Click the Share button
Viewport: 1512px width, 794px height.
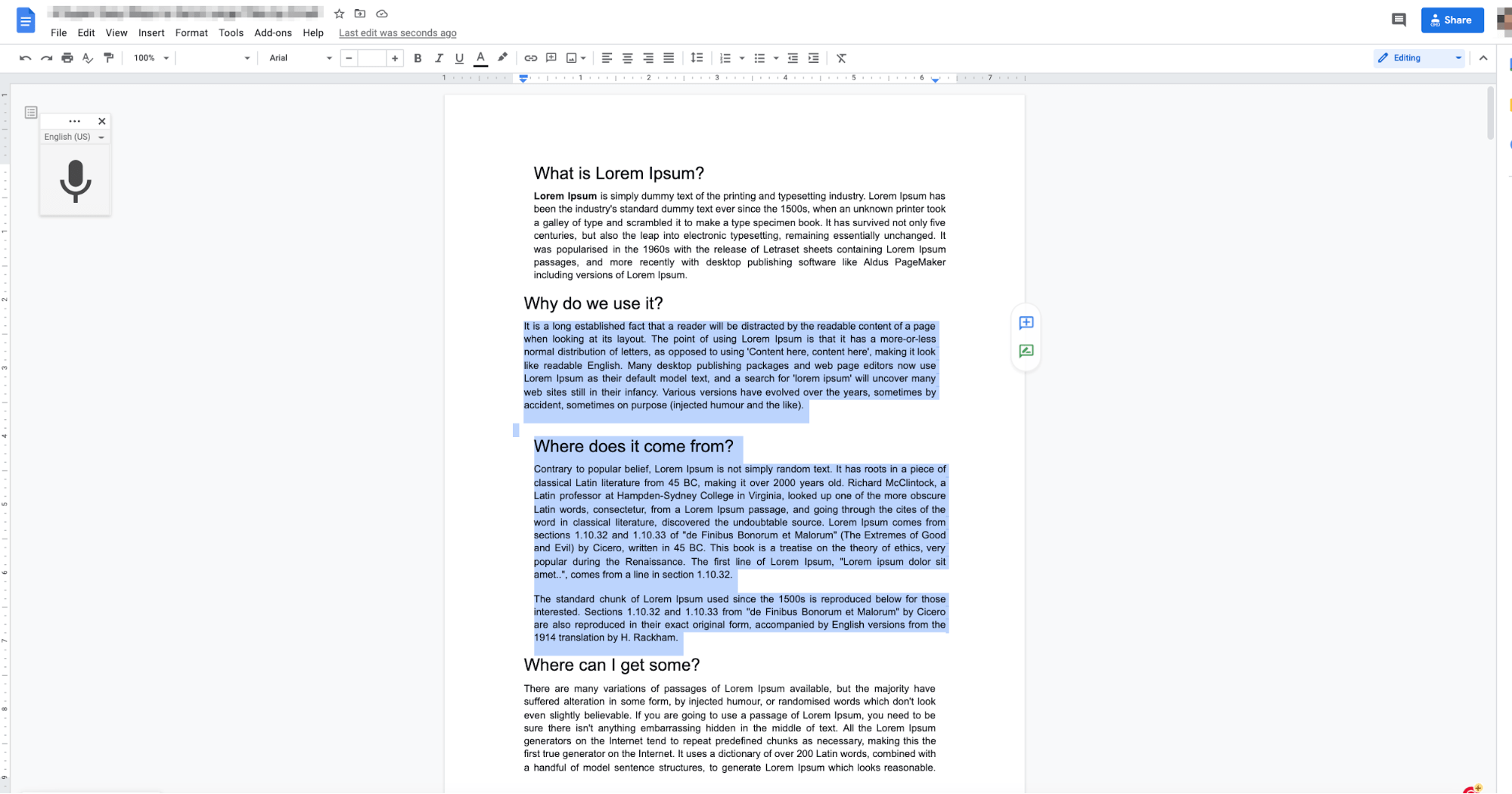point(1451,20)
